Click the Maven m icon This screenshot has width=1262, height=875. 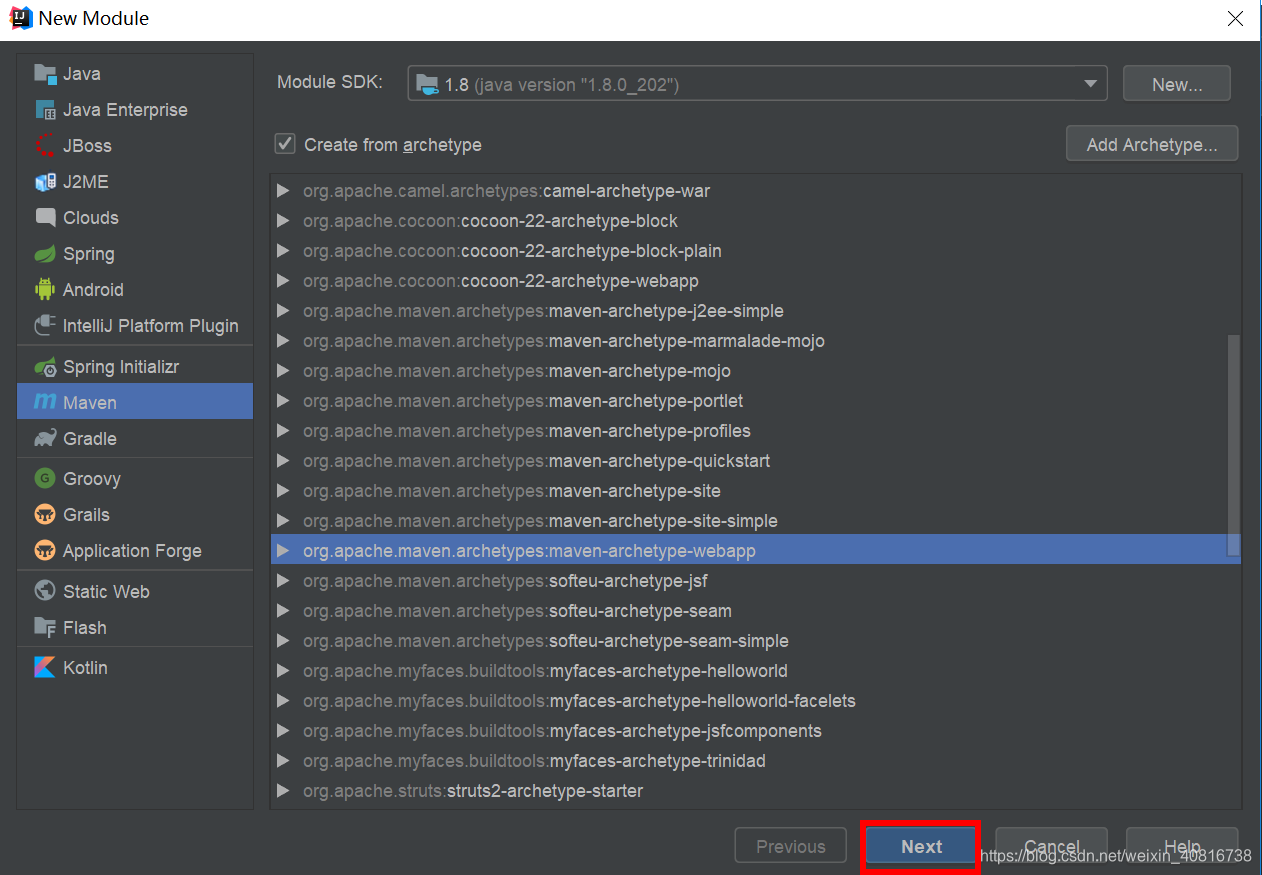[x=45, y=402]
